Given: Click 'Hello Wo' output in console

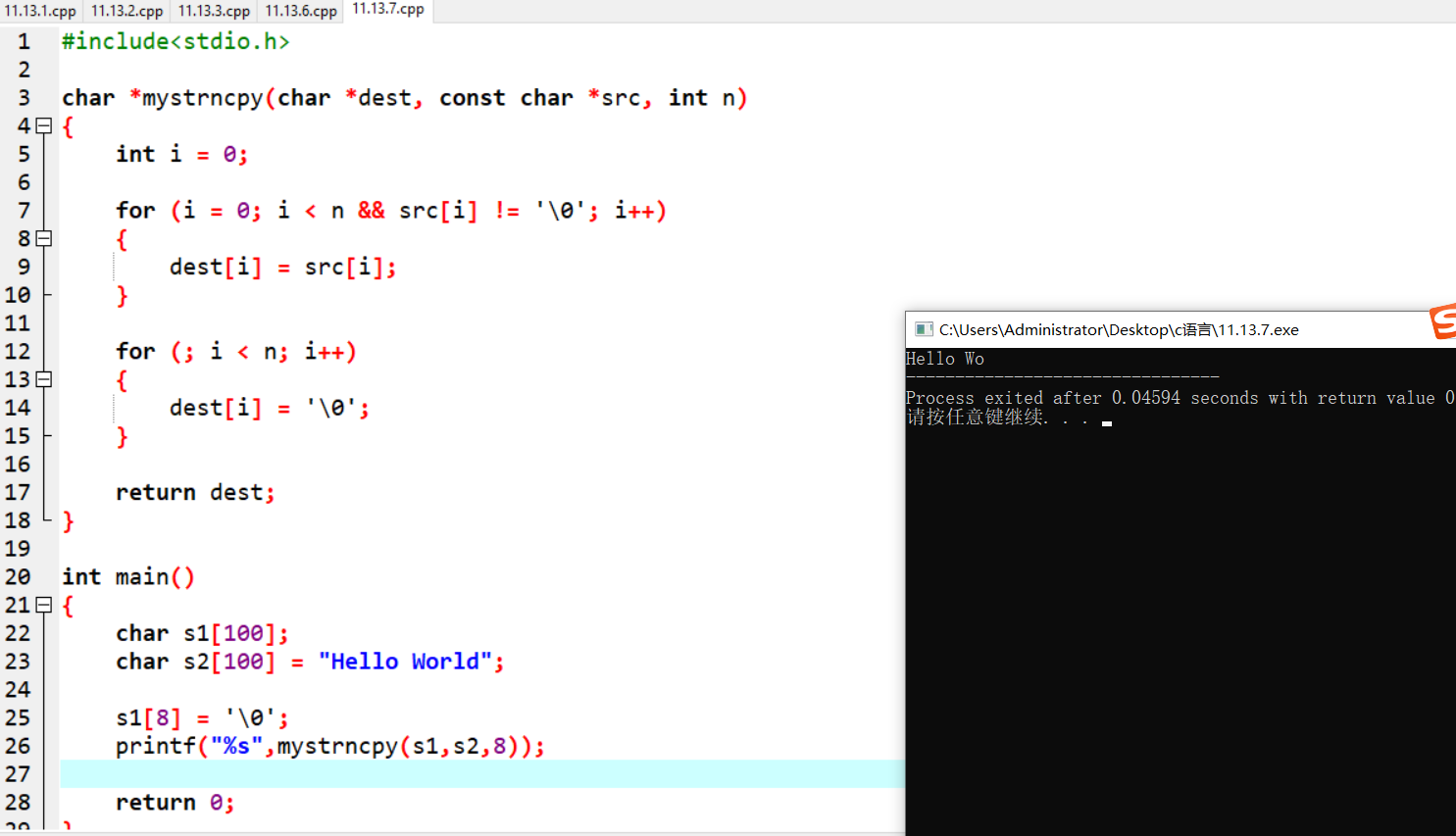Looking at the screenshot, I should [944, 359].
